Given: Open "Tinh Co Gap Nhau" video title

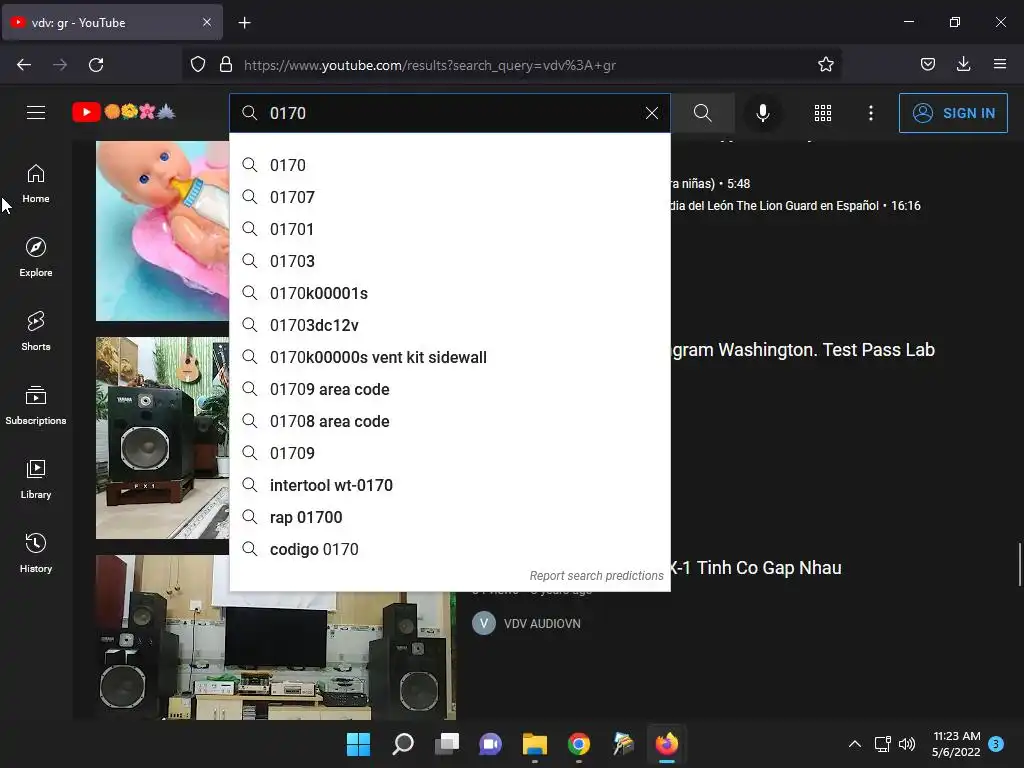Looking at the screenshot, I should point(756,568).
